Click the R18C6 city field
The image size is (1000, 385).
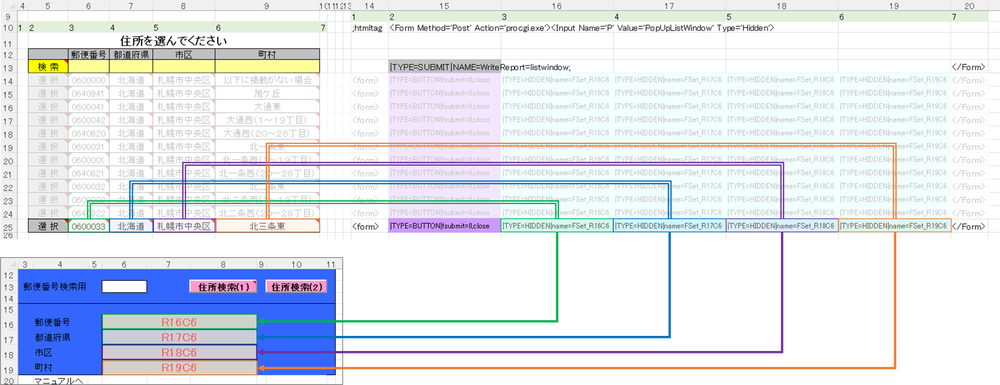pyautogui.click(x=179, y=352)
